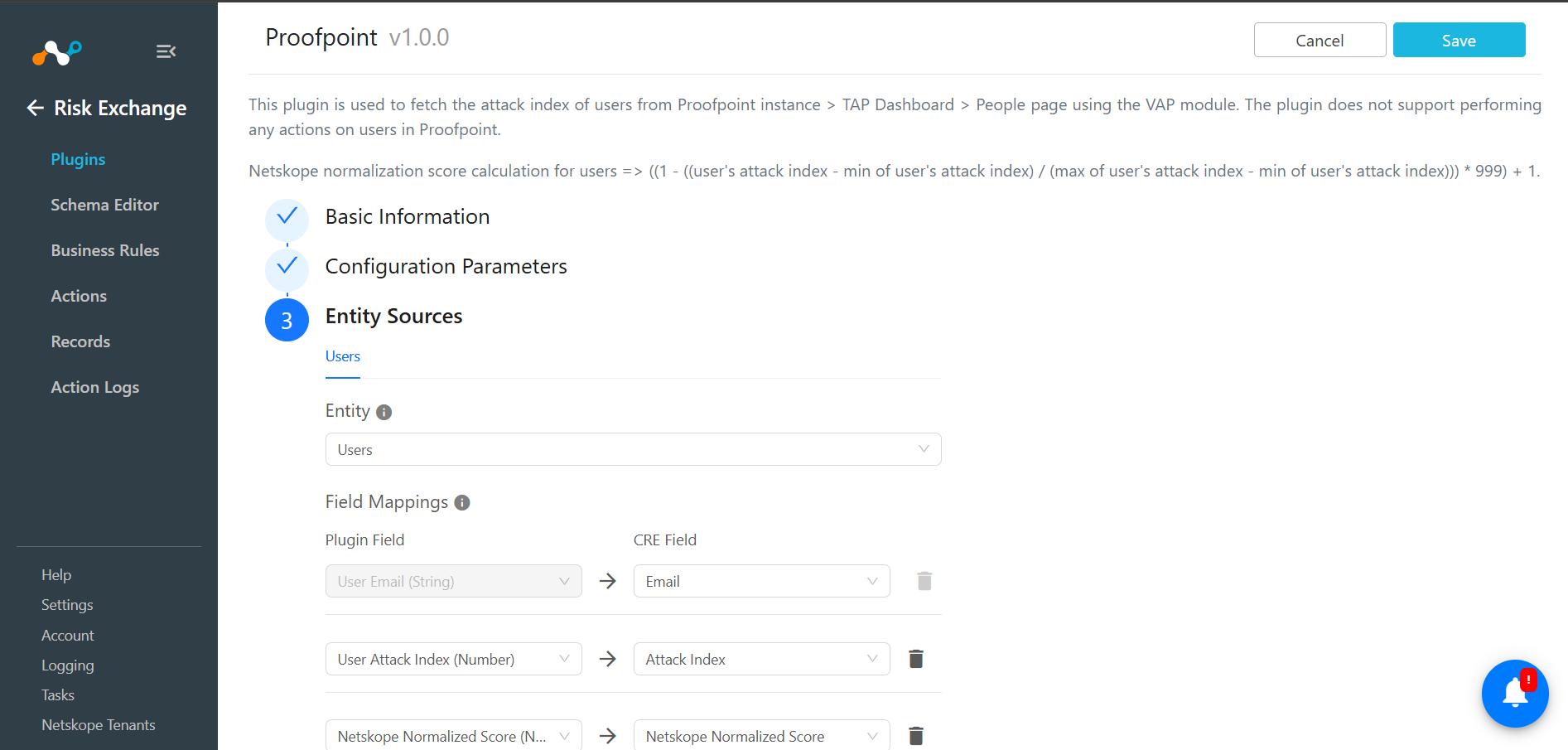Viewport: 1568px width, 750px height.
Task: Open Netskope Tenants
Action: coord(99,725)
